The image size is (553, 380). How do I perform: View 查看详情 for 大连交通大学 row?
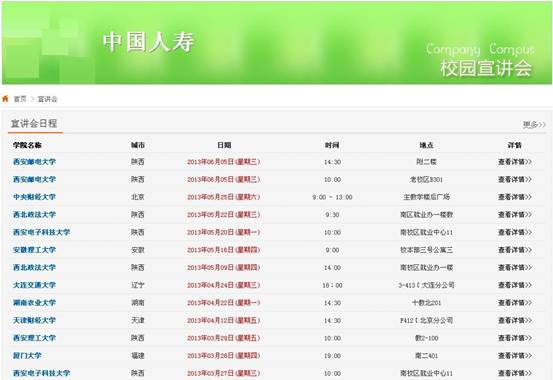click(x=515, y=285)
